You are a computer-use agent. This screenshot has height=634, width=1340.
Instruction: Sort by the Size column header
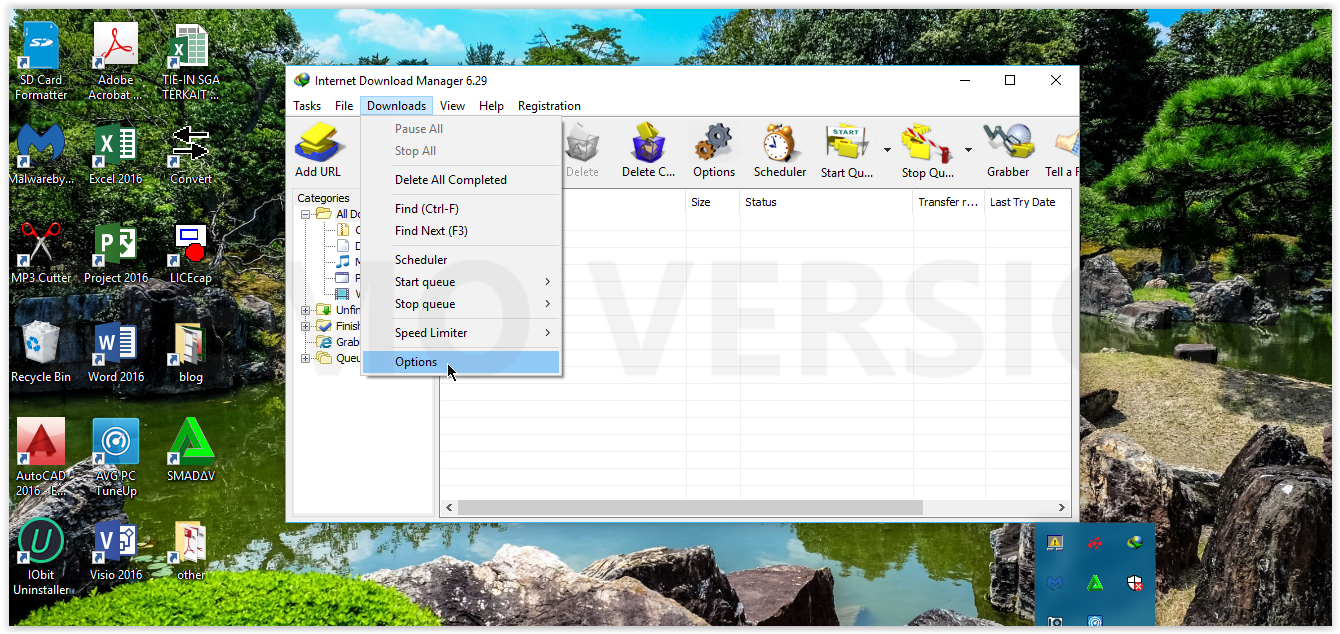point(713,202)
